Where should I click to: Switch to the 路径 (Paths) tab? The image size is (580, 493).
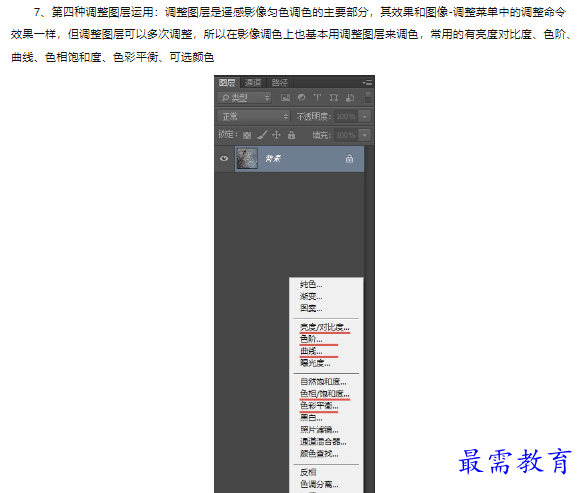coord(279,82)
